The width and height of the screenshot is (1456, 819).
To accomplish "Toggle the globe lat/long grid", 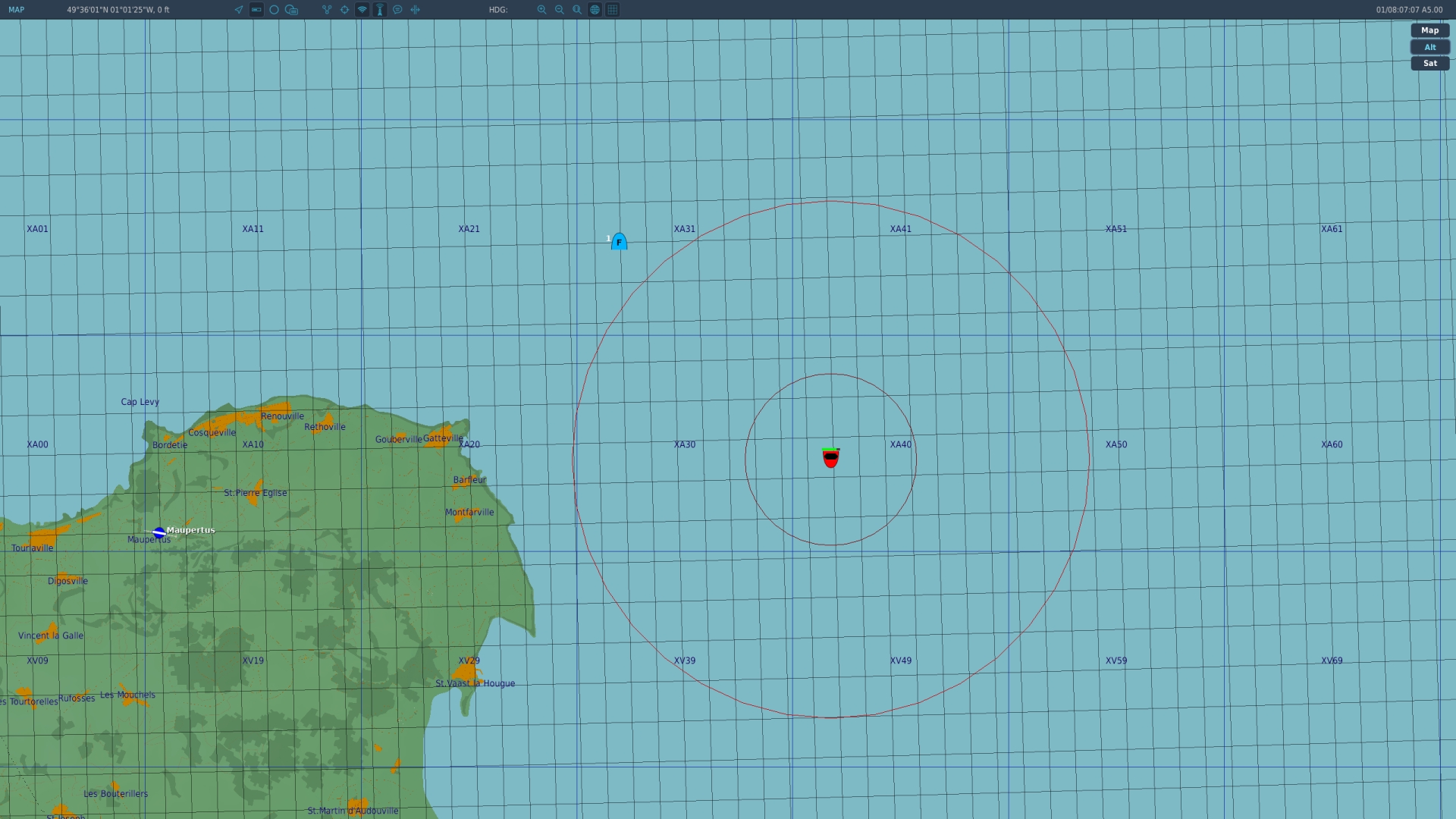I will point(595,10).
